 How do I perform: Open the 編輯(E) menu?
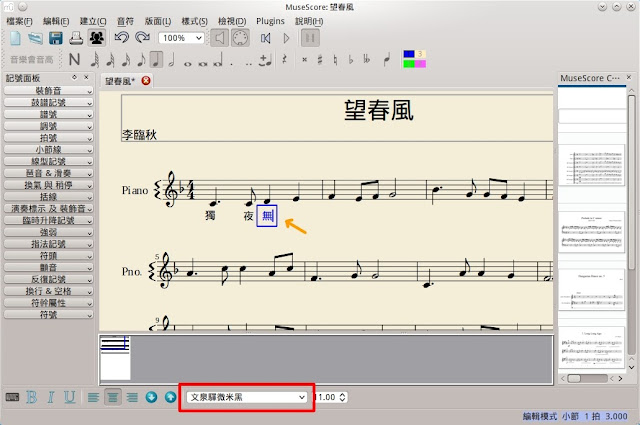tap(56, 21)
